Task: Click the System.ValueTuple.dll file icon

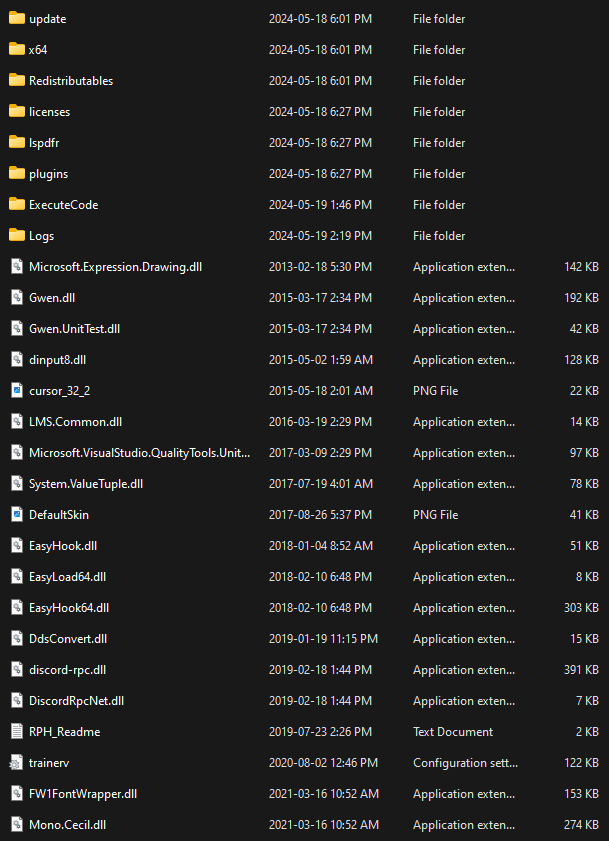Action: [x=17, y=484]
